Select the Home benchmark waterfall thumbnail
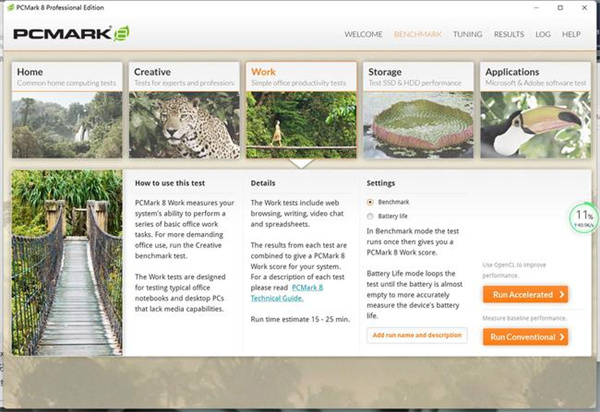This screenshot has height=412, width=600. 67,125
